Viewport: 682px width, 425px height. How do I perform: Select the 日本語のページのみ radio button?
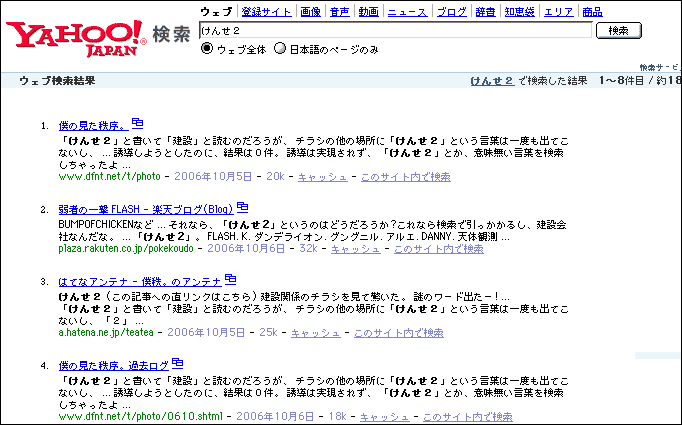coord(280,49)
